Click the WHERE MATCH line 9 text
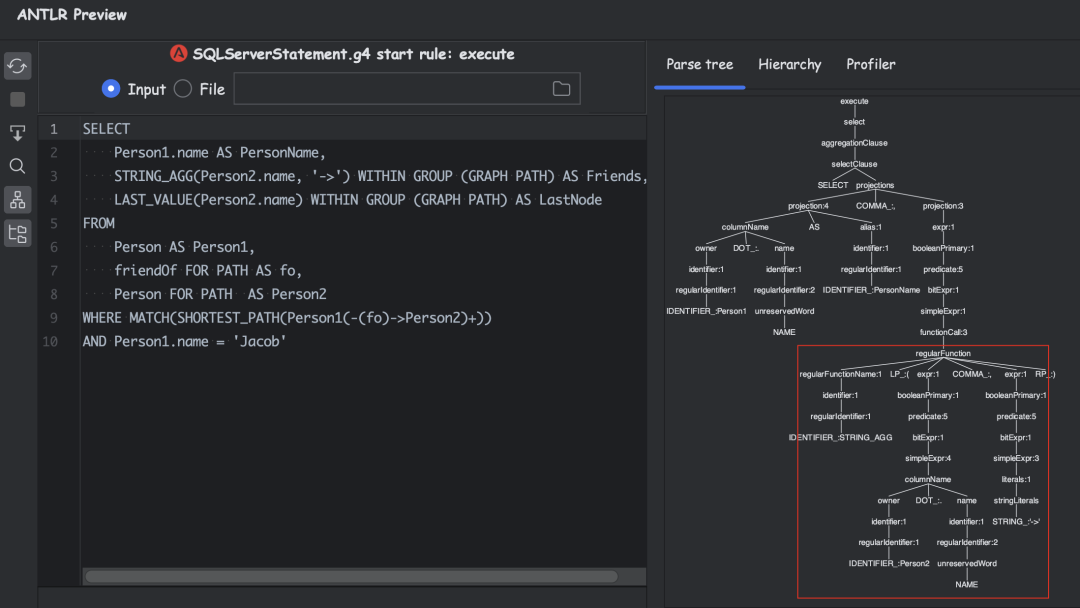 point(287,318)
